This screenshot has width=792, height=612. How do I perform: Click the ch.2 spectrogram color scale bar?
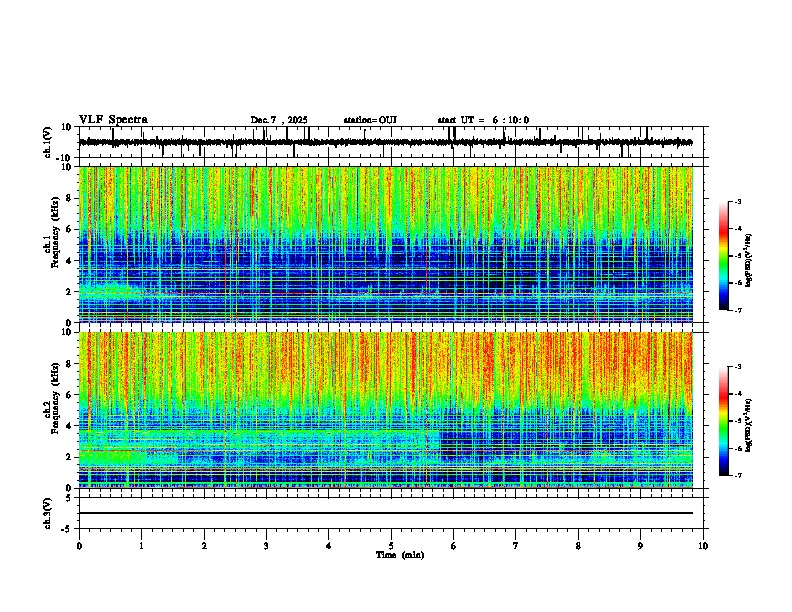[x=723, y=421]
